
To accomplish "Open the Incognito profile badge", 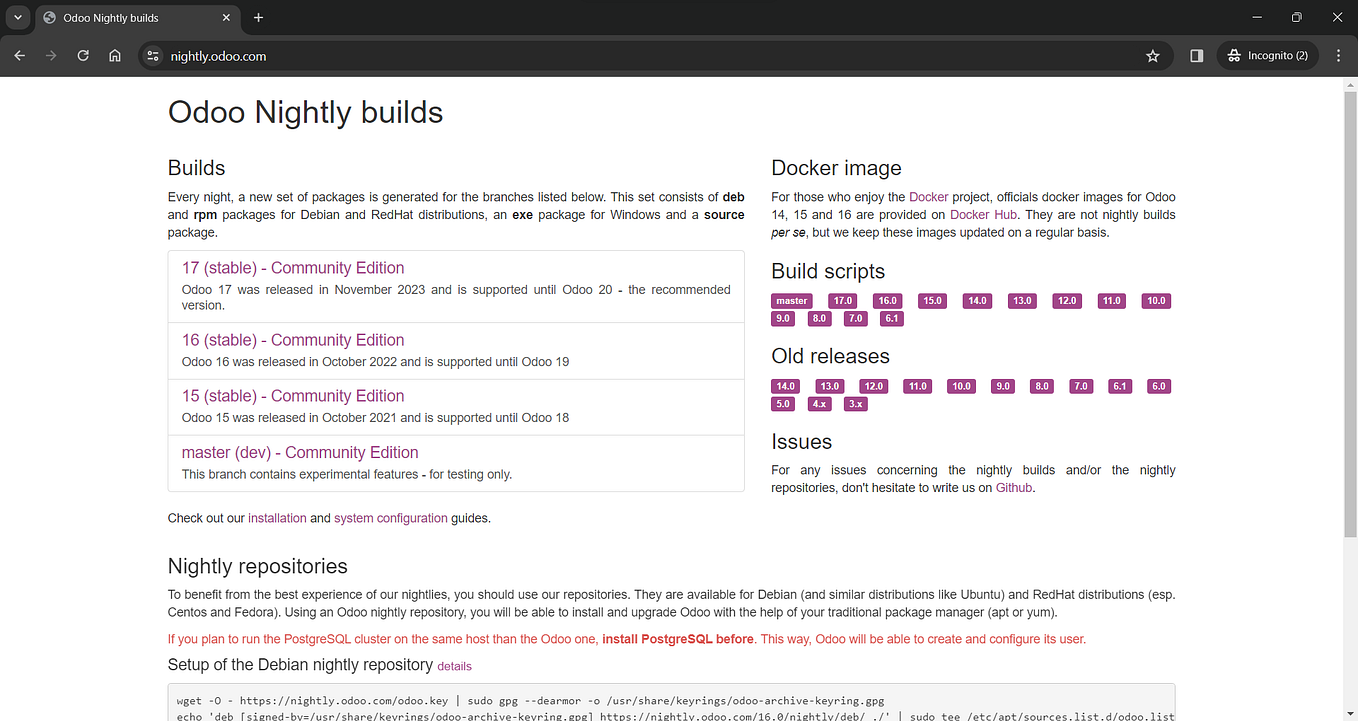I will click(1267, 55).
